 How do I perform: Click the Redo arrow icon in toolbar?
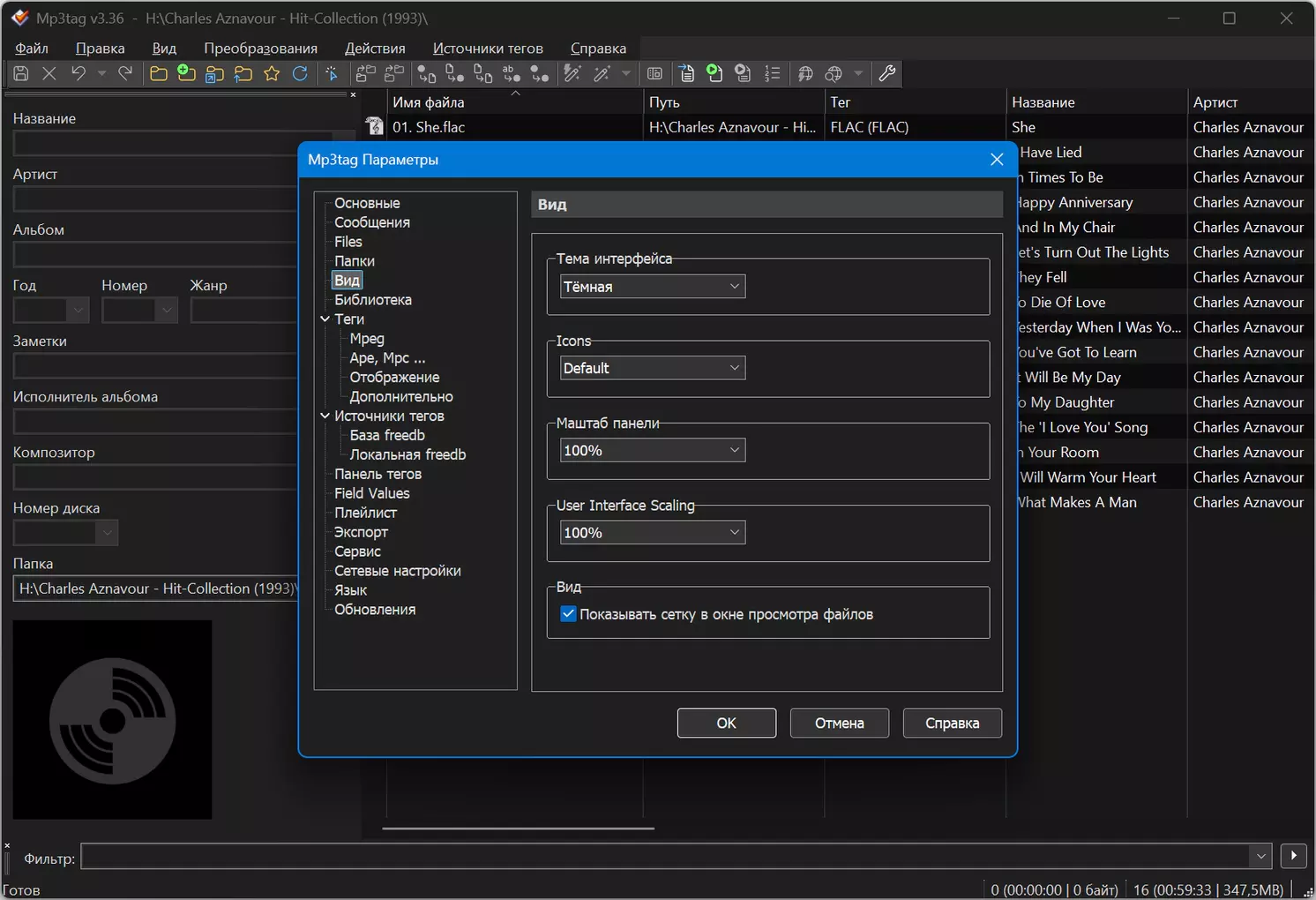pyautogui.click(x=125, y=74)
